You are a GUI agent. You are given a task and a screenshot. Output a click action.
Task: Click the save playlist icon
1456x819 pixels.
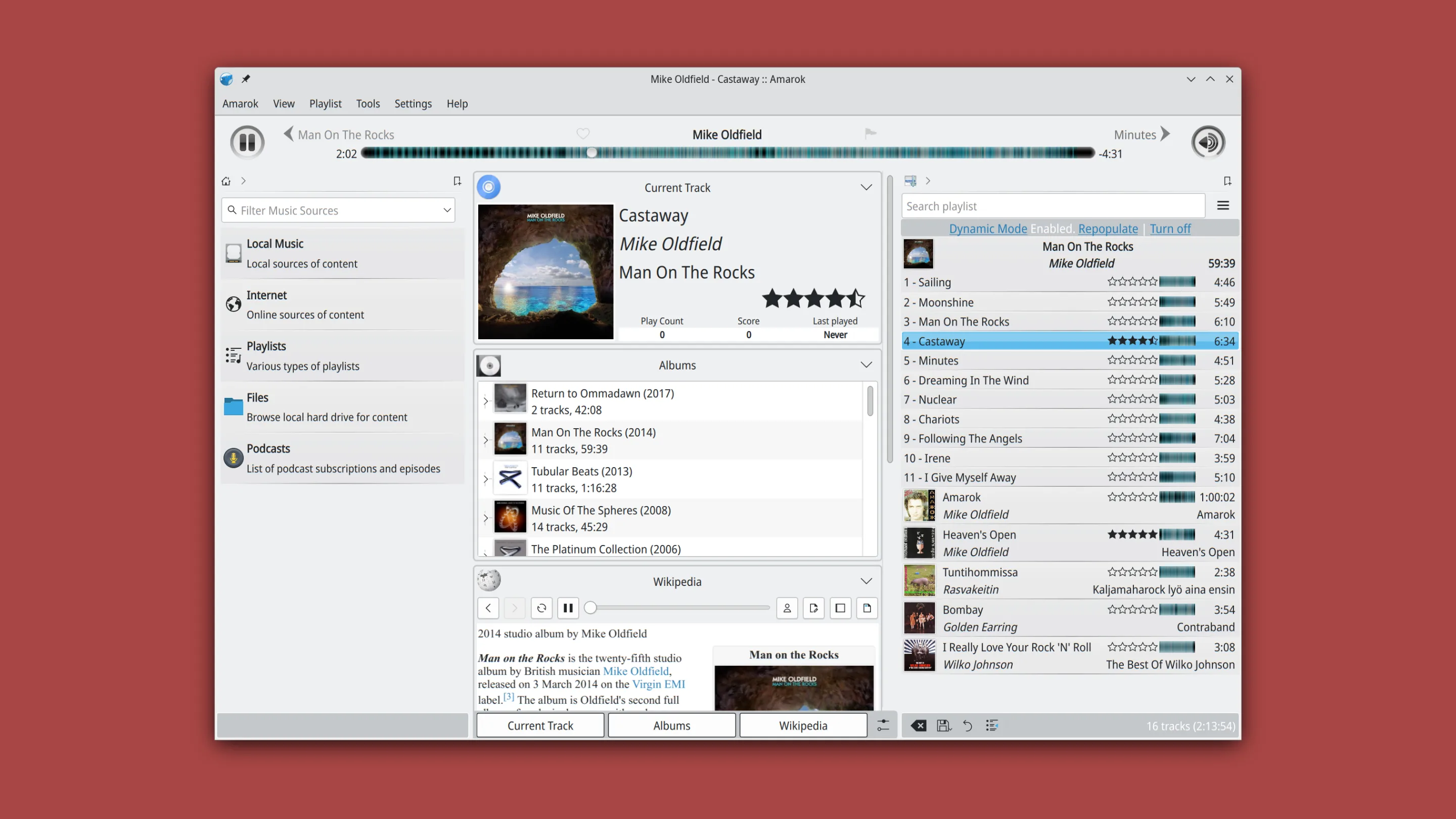(x=943, y=725)
